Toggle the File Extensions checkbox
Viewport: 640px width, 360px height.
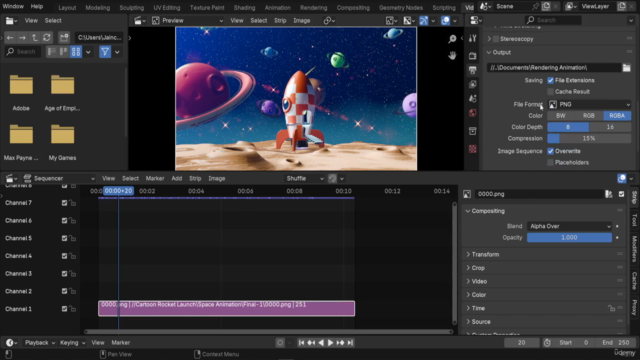tap(551, 80)
